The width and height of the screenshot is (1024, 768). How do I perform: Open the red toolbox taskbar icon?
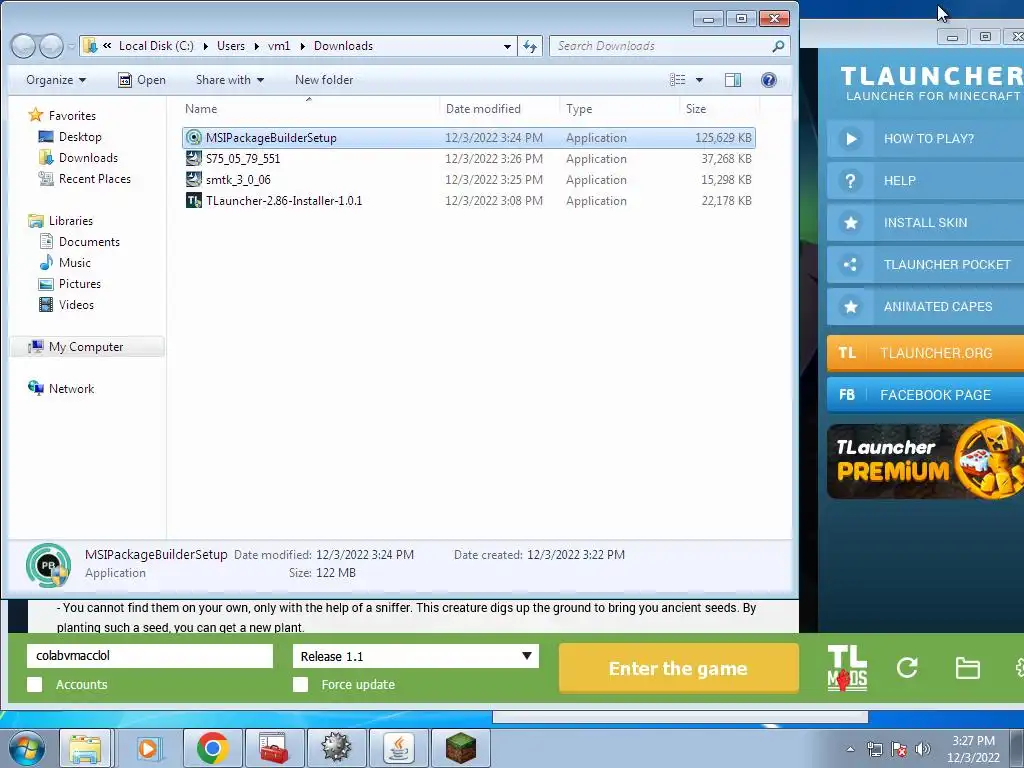point(274,748)
